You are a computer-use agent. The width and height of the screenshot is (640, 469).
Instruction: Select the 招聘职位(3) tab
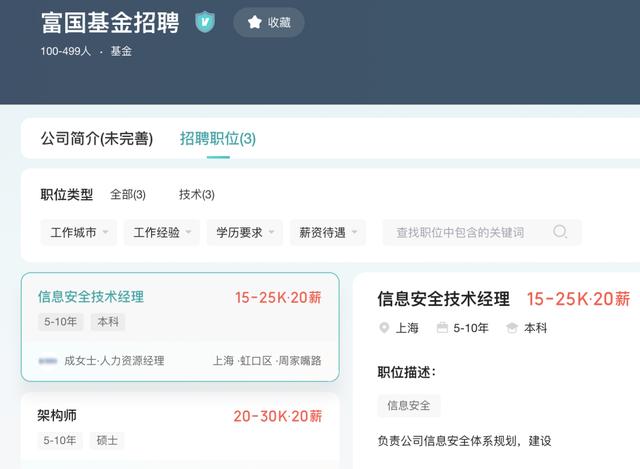click(x=218, y=138)
